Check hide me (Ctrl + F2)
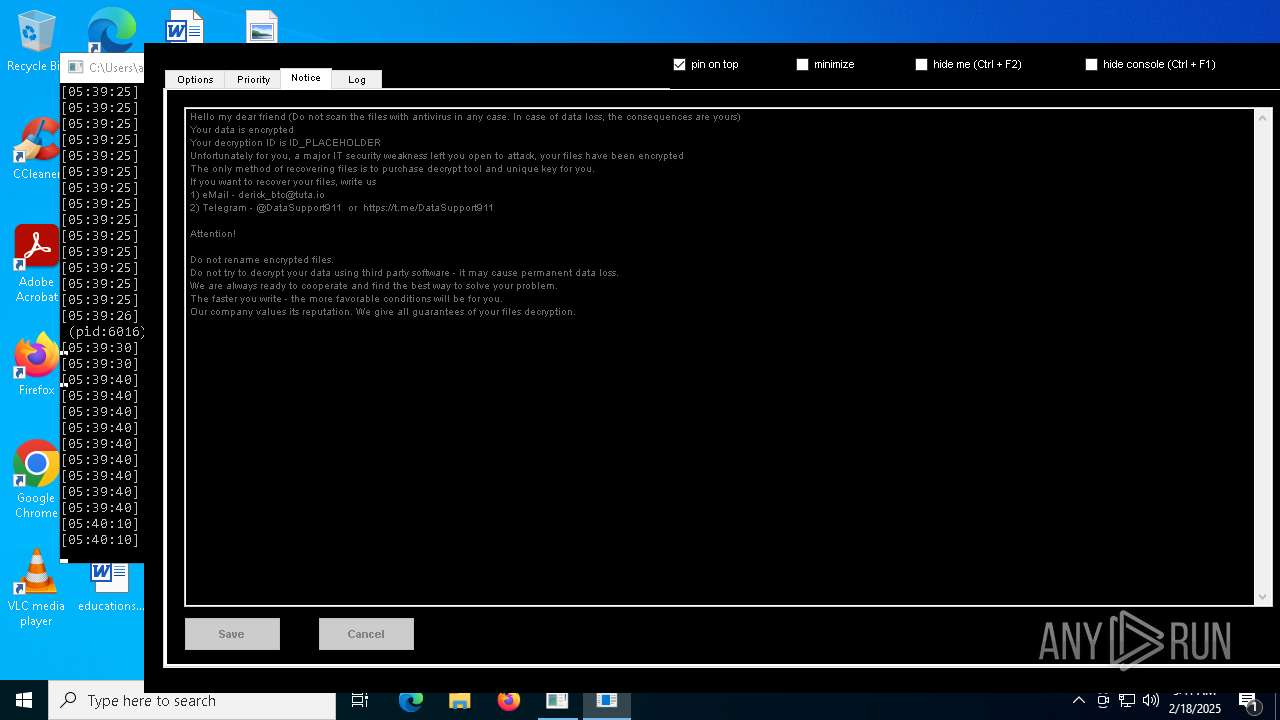The width and height of the screenshot is (1280, 720). pyautogui.click(x=921, y=64)
